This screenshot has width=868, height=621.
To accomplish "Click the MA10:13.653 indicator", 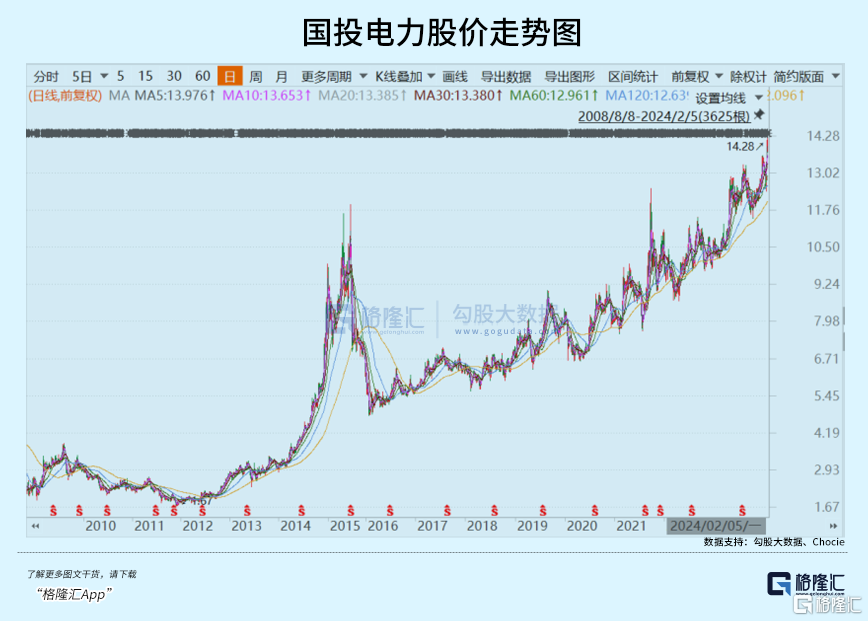I will tap(267, 96).
